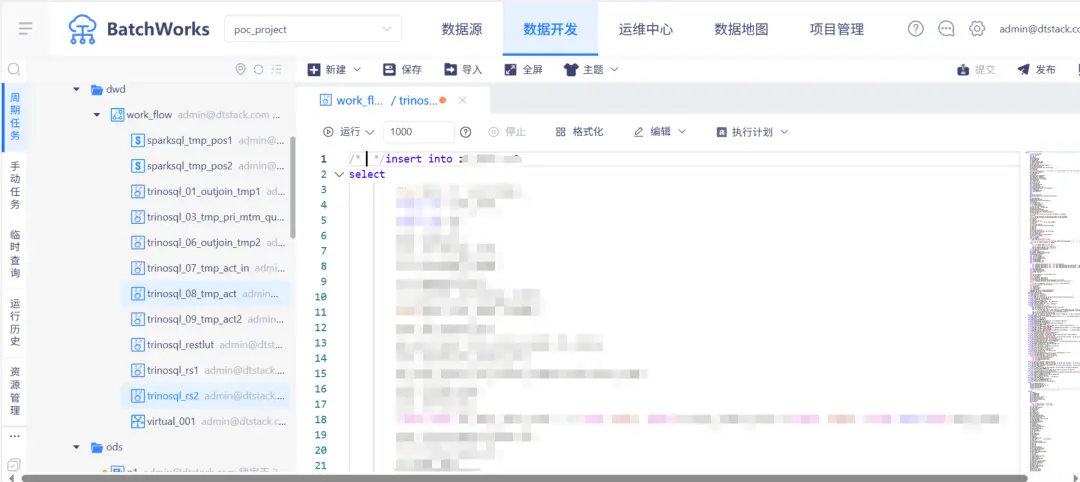Expand the 主题 theme dropdown

click(x=591, y=70)
